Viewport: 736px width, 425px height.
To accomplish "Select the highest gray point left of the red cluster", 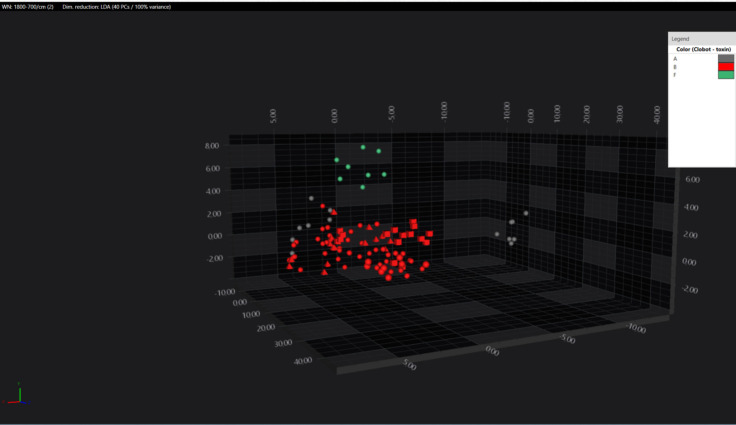I will 311,199.
